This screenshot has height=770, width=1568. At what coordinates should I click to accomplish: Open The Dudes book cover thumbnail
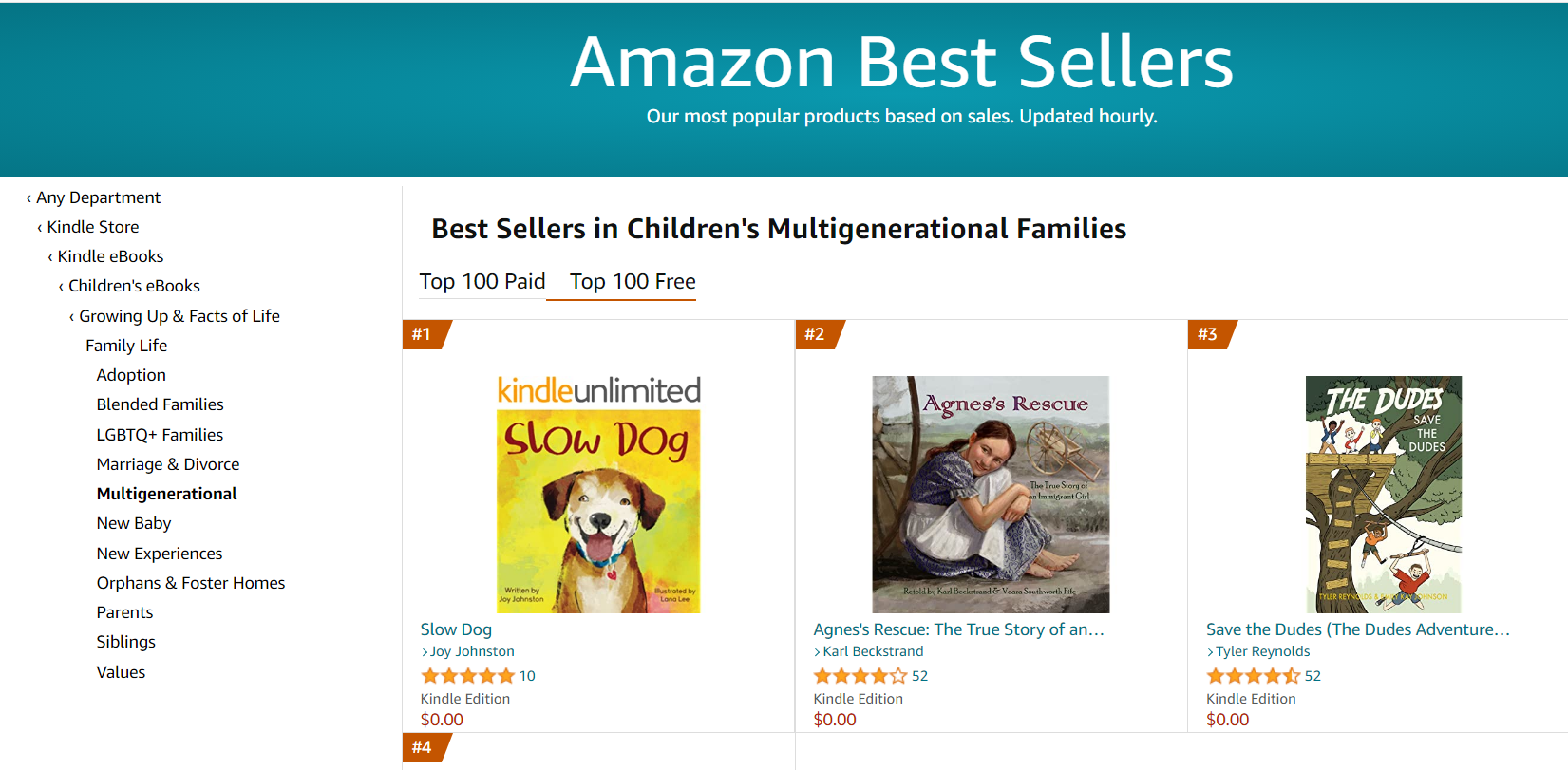click(1383, 494)
